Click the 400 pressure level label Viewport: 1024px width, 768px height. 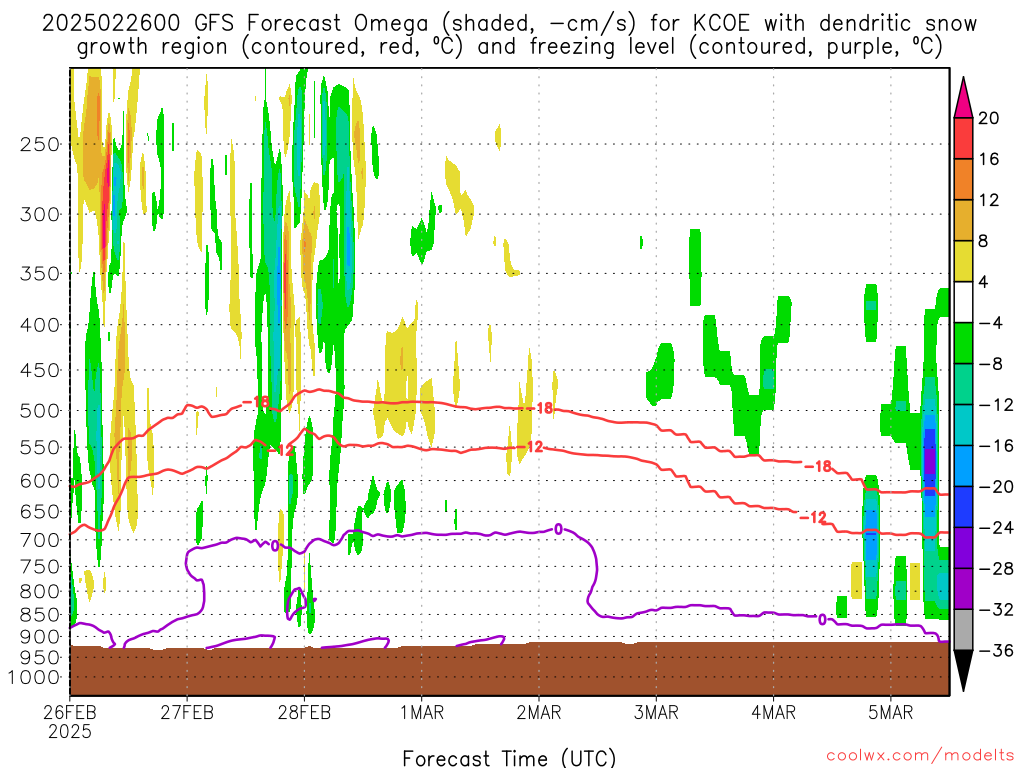(x=40, y=325)
